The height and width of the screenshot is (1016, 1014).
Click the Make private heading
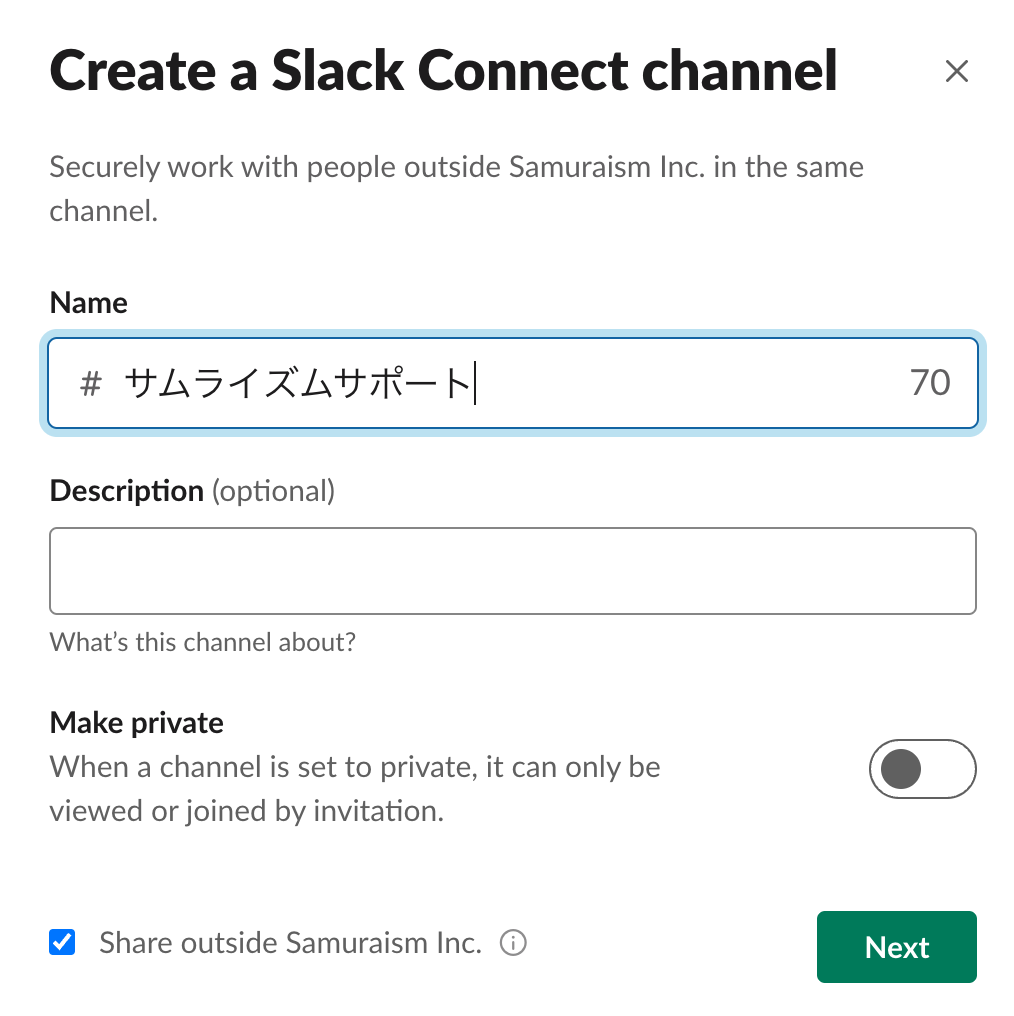coord(137,722)
